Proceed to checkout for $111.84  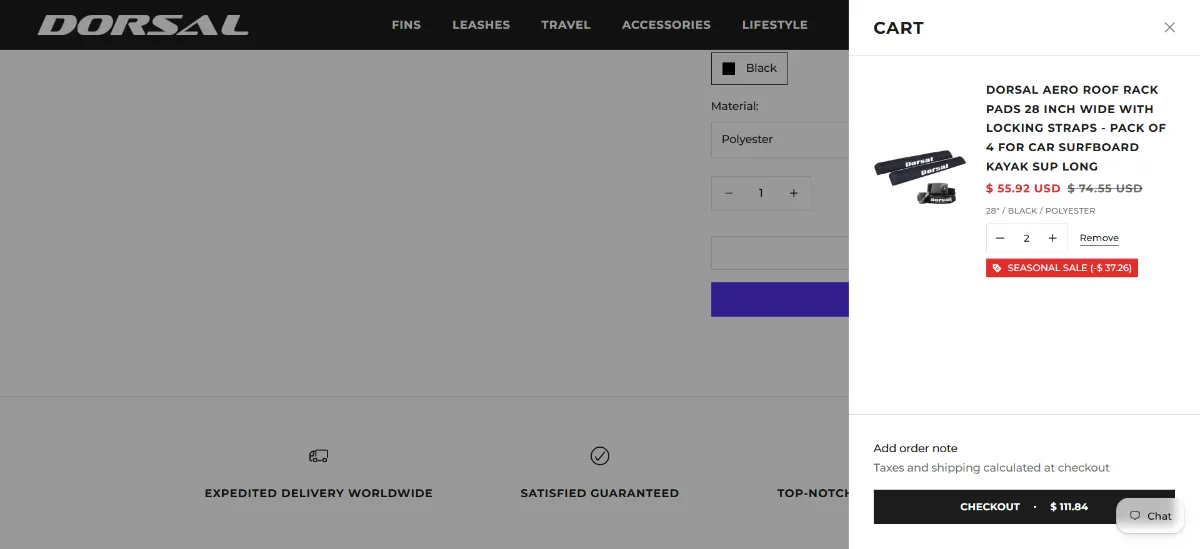(1024, 507)
